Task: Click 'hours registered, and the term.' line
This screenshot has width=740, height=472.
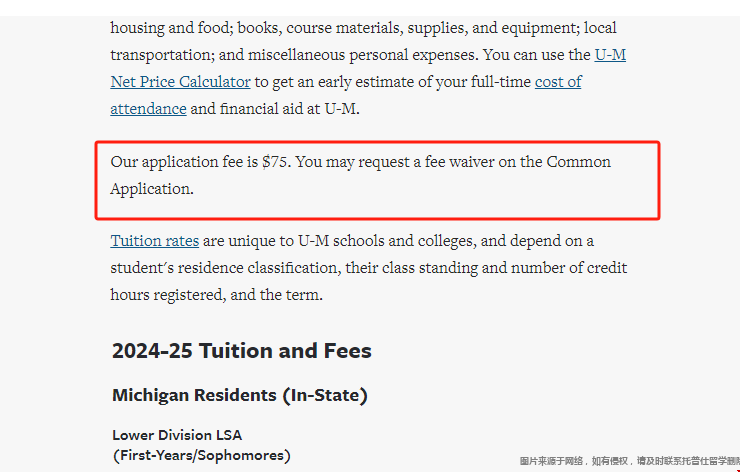Action: [217, 295]
